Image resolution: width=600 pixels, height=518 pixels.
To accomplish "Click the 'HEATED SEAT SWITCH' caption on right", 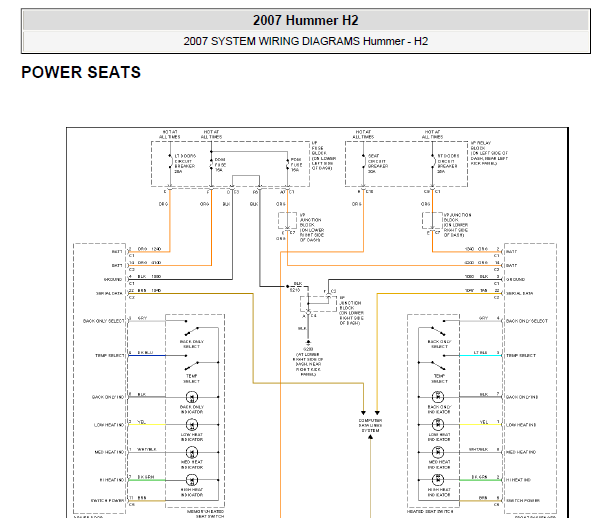I will [430, 511].
